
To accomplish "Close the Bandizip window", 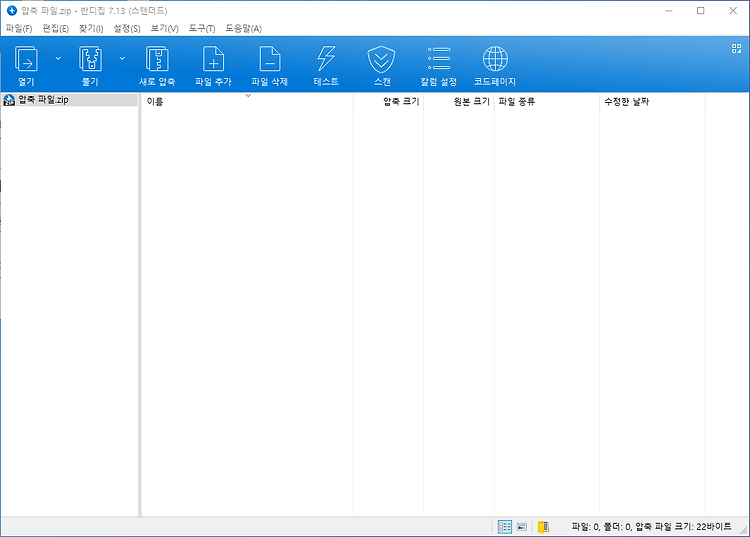I will 733,11.
